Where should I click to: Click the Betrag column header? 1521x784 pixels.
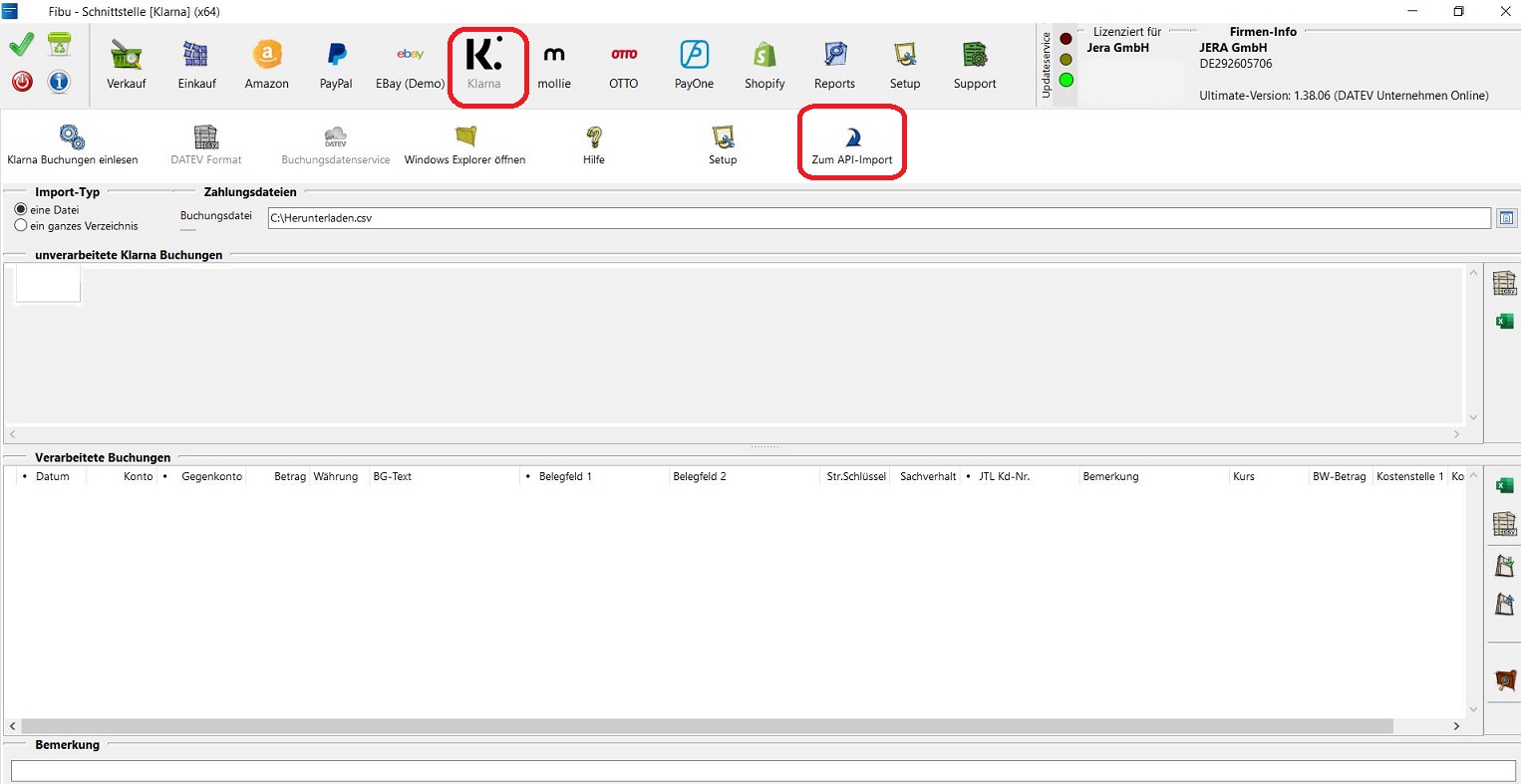289,477
